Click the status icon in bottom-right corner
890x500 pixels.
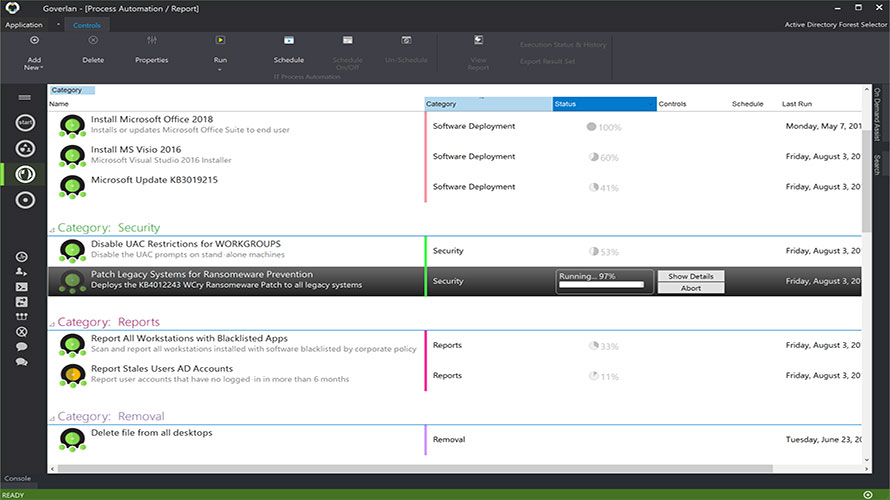tap(868, 492)
